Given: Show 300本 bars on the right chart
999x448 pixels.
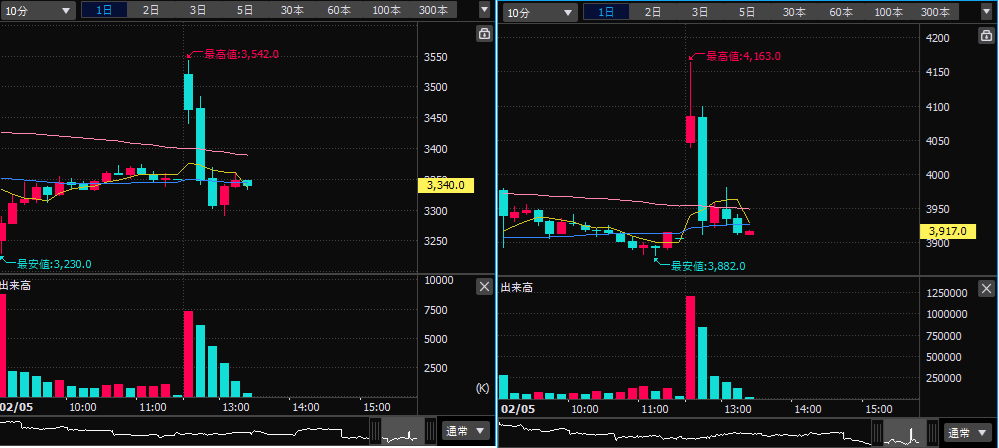Looking at the screenshot, I should click(935, 12).
